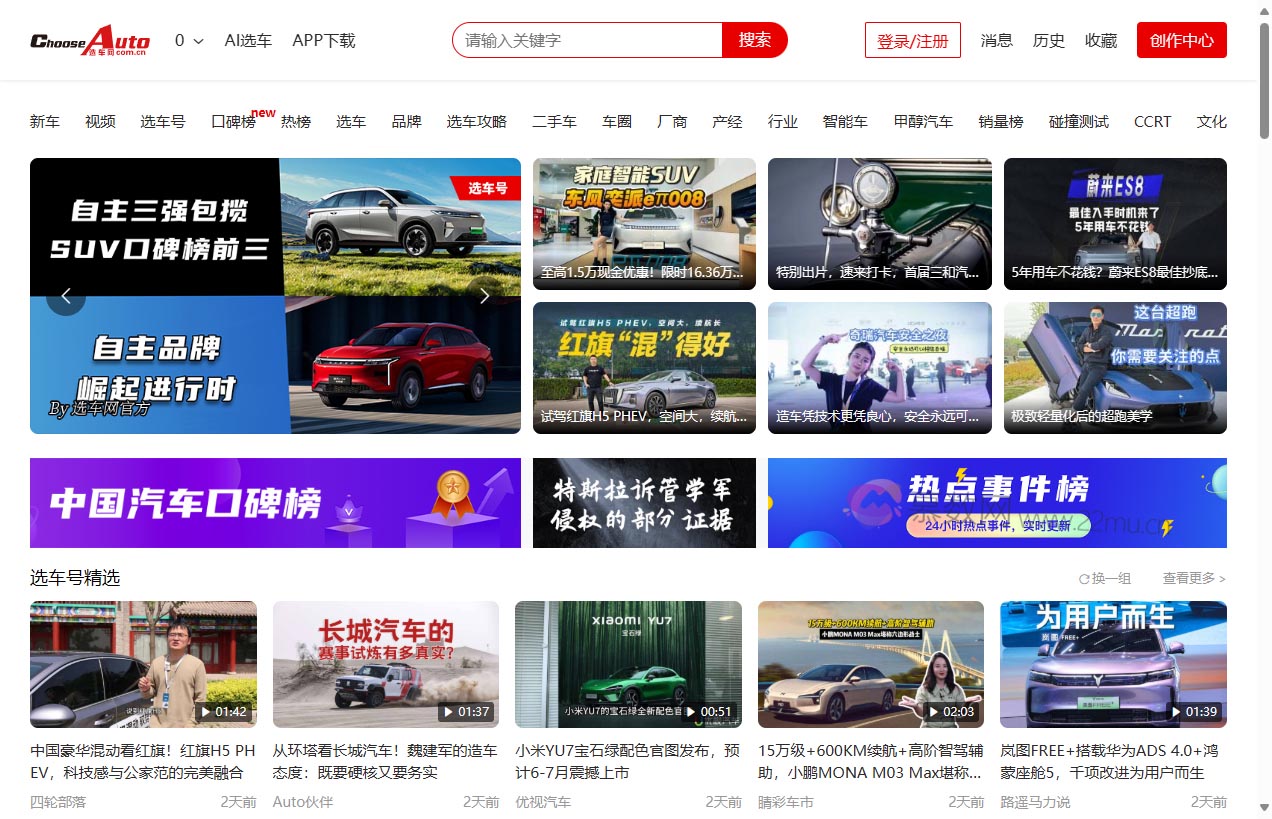Screen dimensions: 1272x819
Task: Advance the banner carousel with the right arrow
Action: point(484,295)
